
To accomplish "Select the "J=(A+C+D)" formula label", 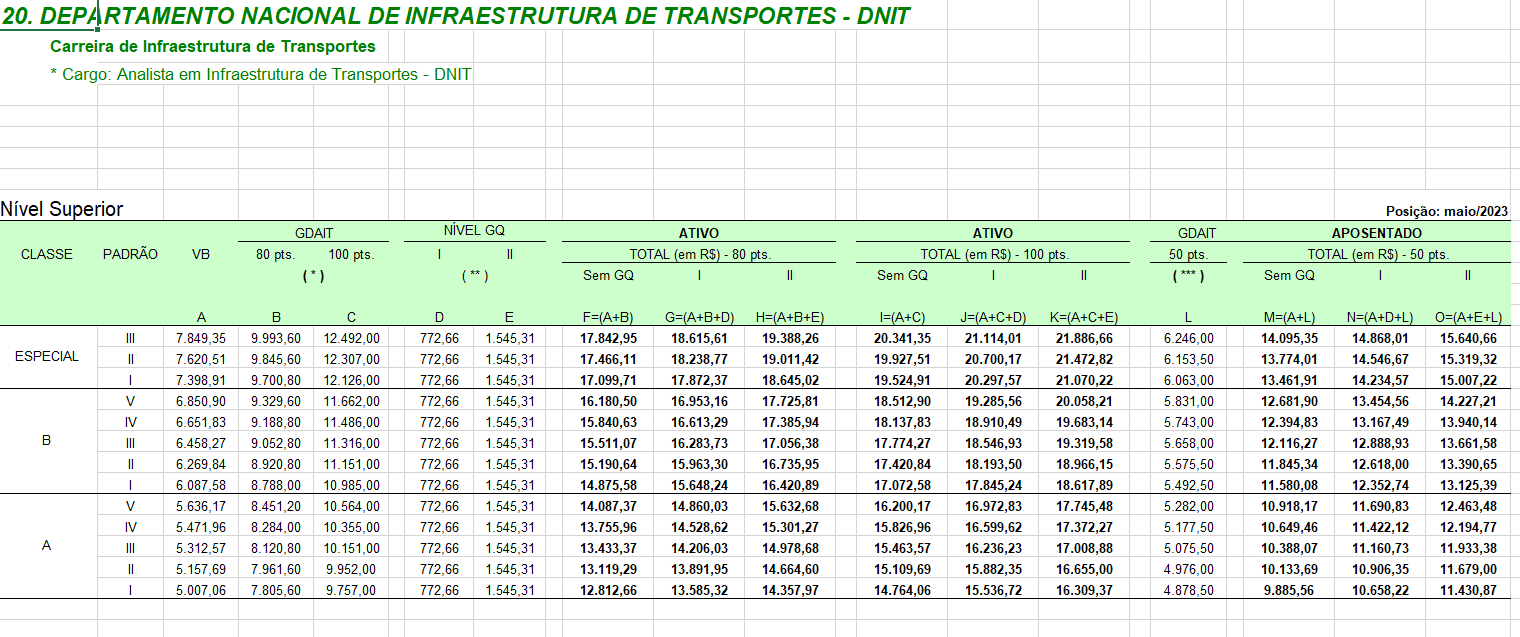I will pyautogui.click(x=993, y=317).
